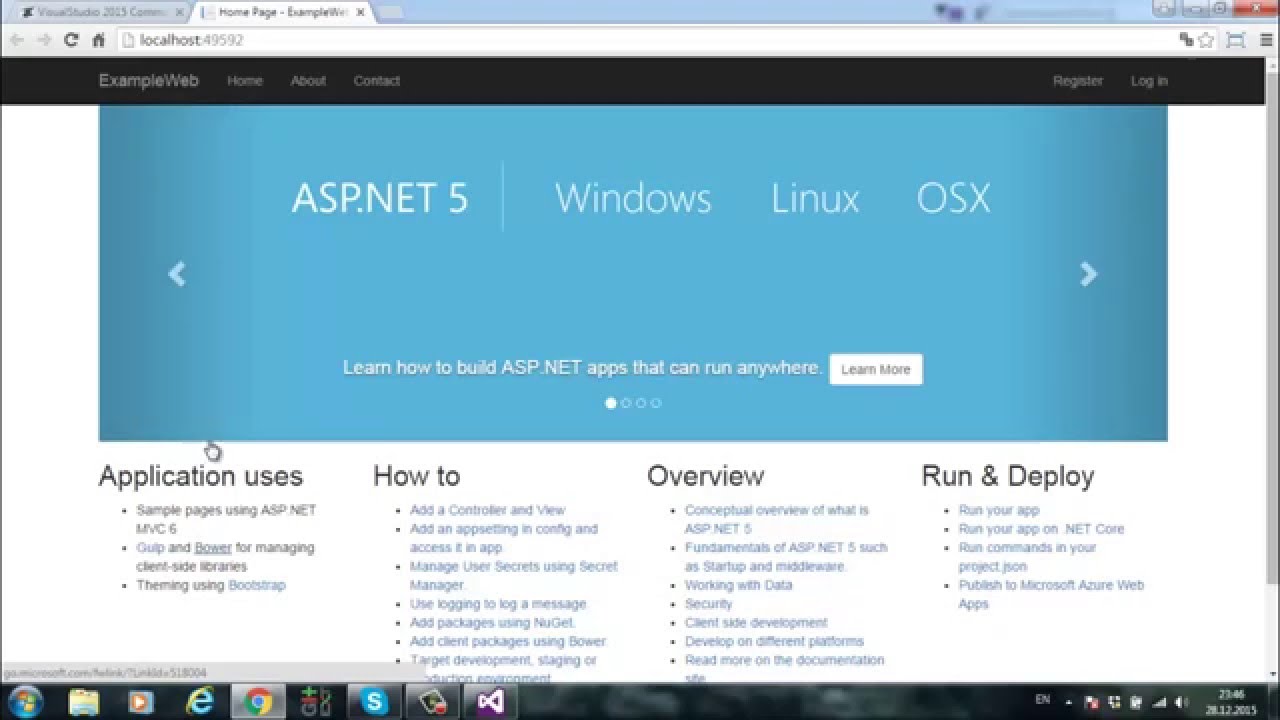Open the Bower link under Application uses
1280x720 pixels.
(x=213, y=548)
